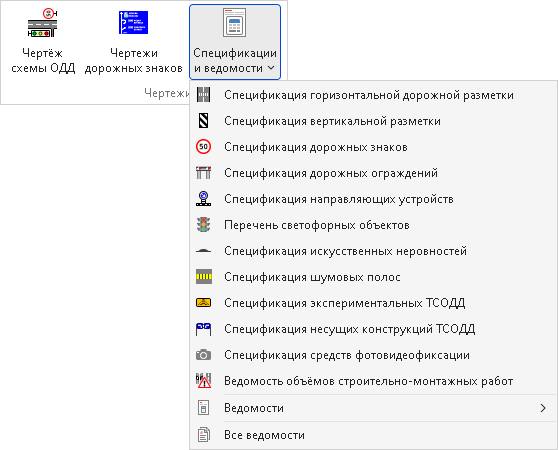
Task: Click the horizontal road marking specification icon
Action: [204, 95]
